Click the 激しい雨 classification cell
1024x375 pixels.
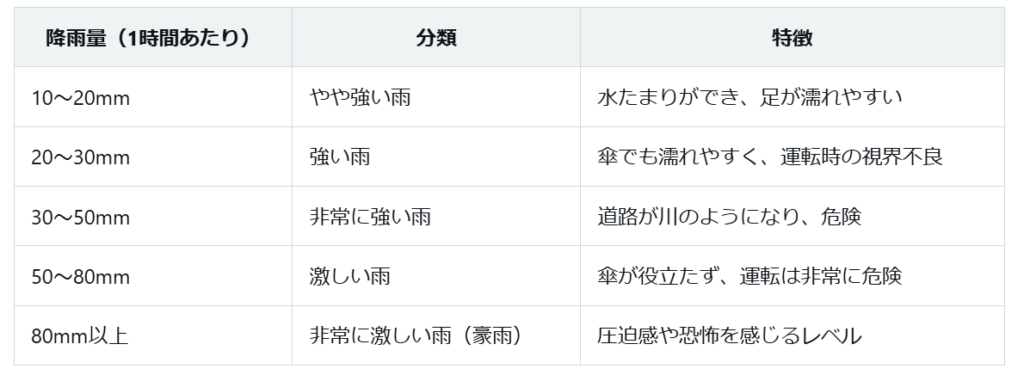436,276
